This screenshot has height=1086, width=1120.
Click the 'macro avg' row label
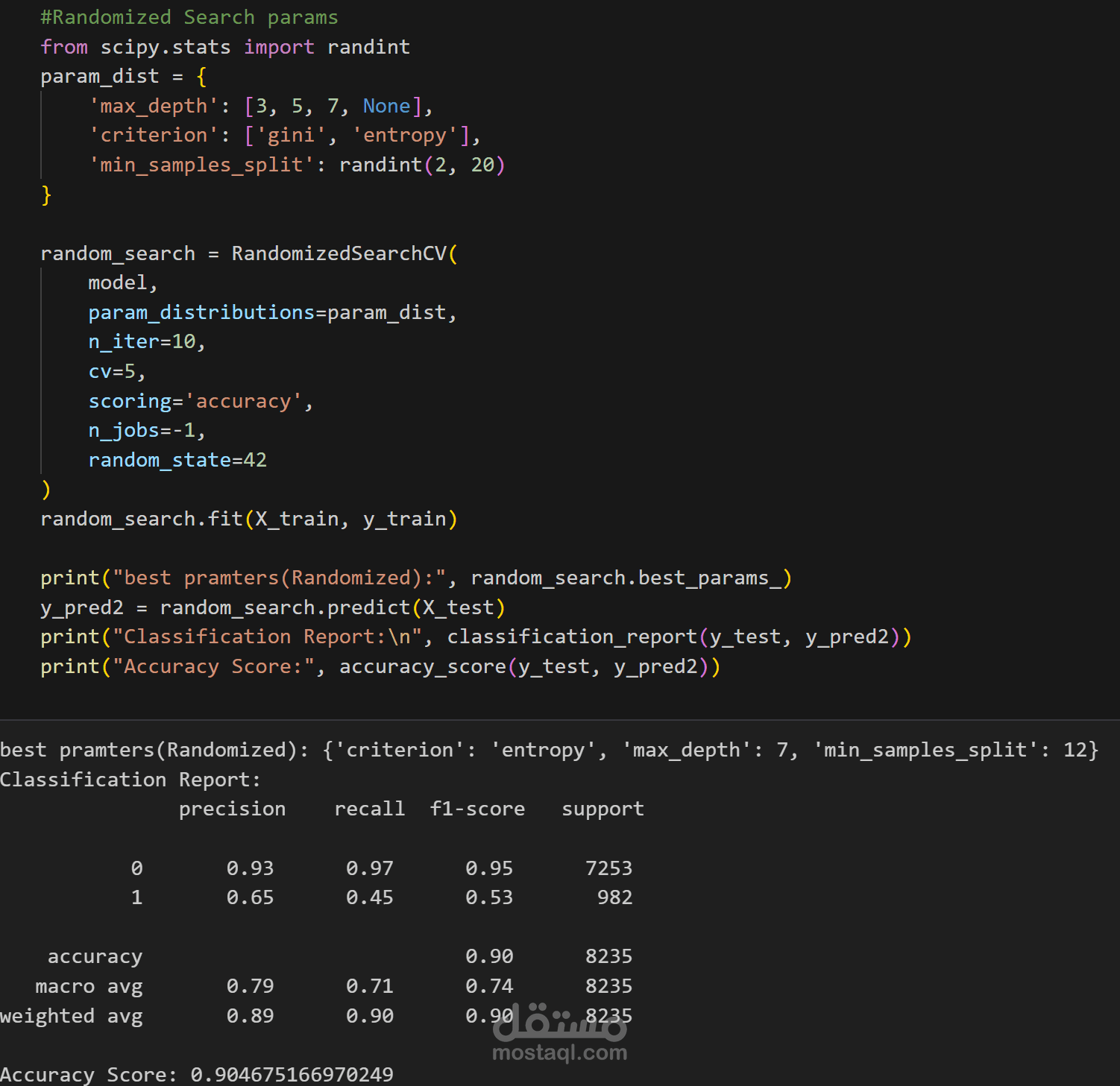pyautogui.click(x=89, y=986)
